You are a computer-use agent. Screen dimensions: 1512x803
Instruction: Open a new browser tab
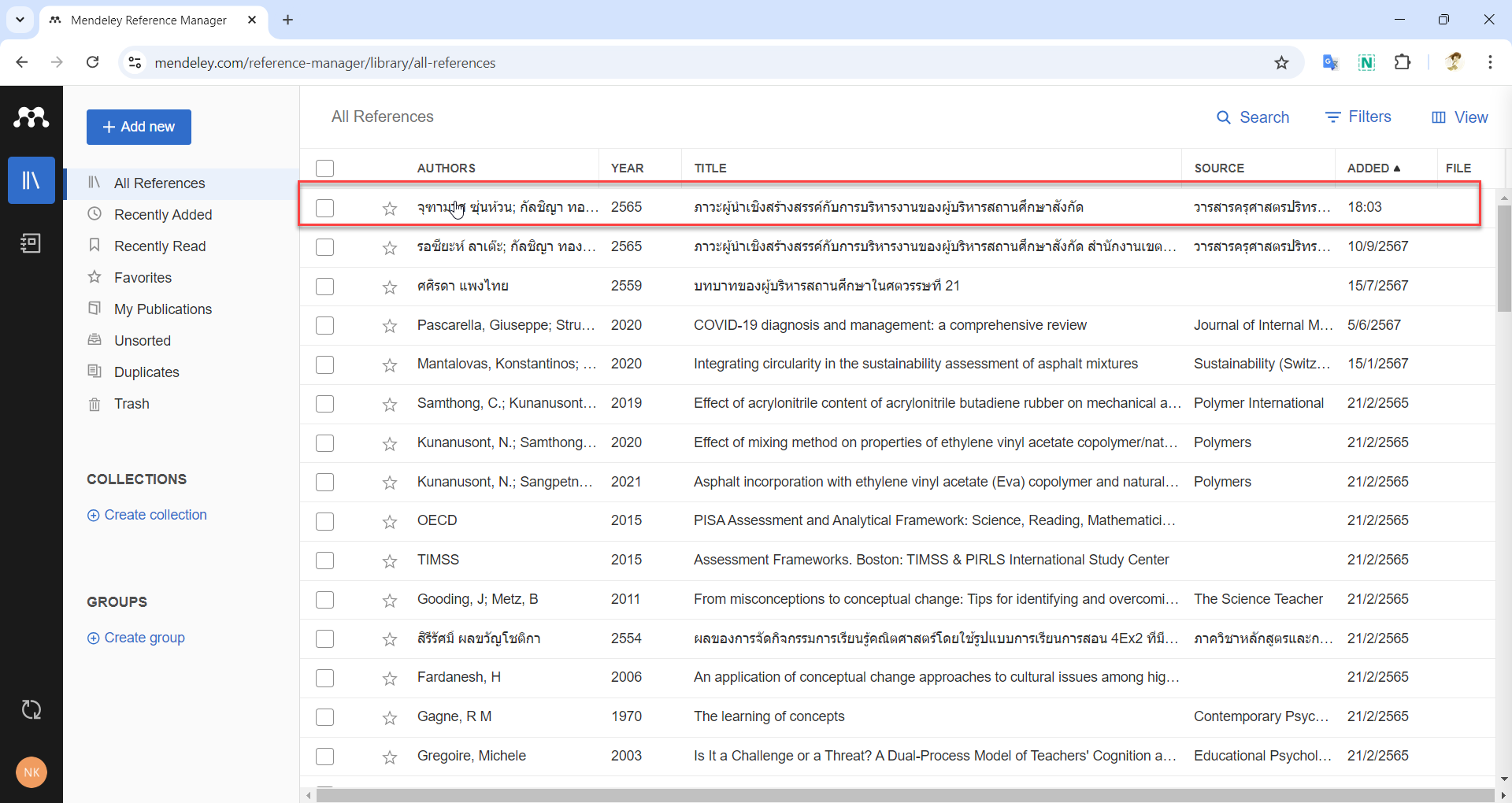pyautogui.click(x=288, y=20)
